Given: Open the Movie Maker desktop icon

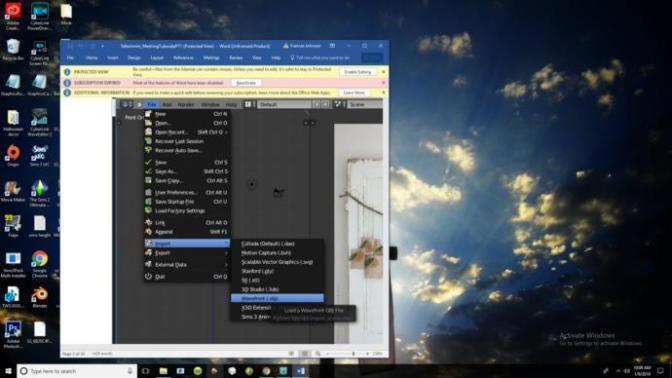Looking at the screenshot, I should [13, 191].
